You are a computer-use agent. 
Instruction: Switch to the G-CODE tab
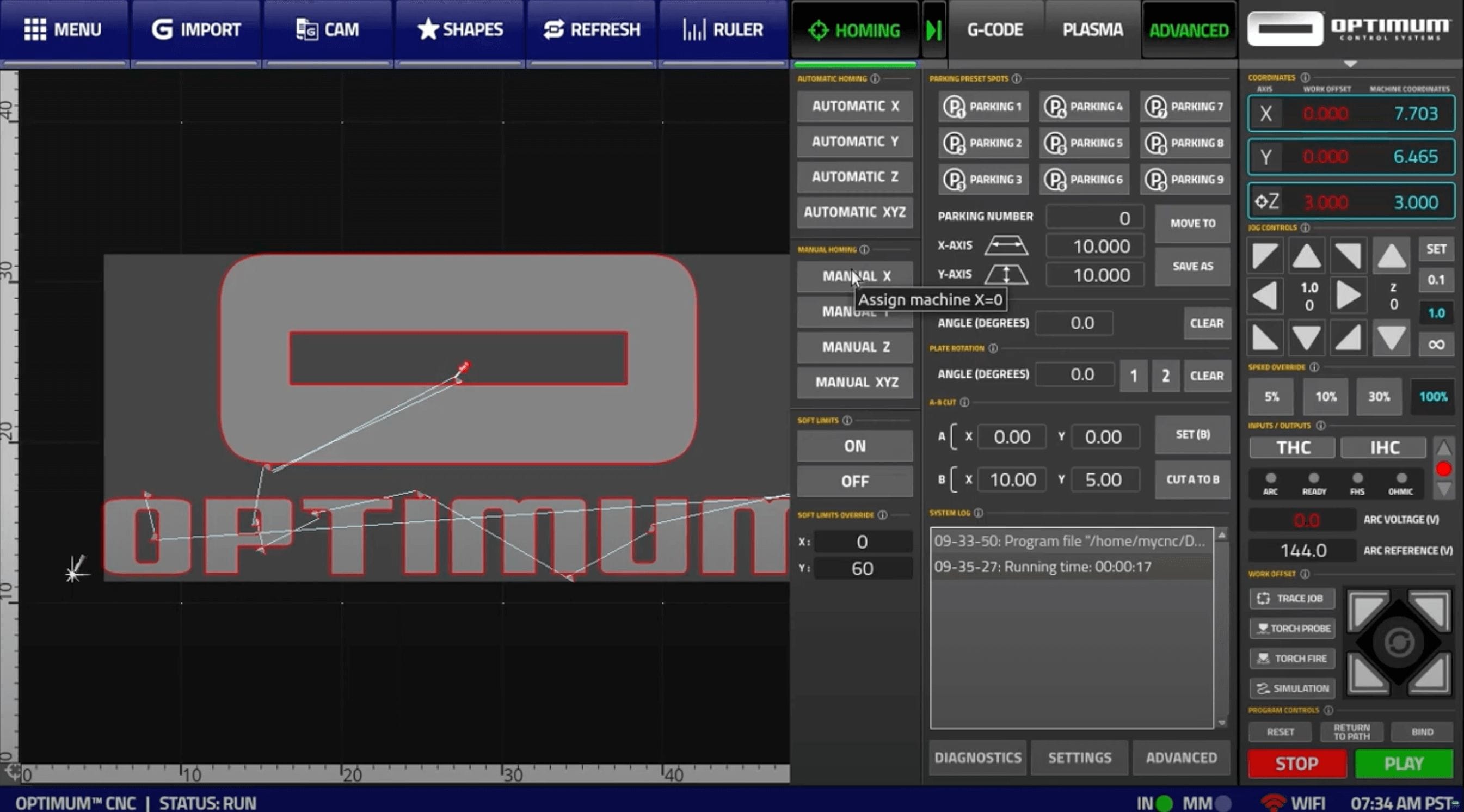point(994,30)
